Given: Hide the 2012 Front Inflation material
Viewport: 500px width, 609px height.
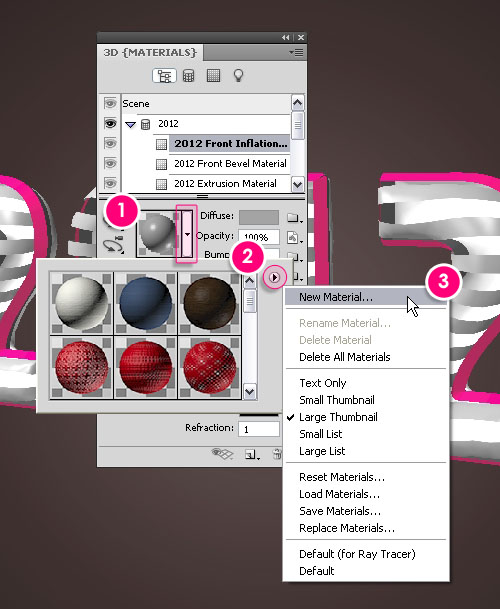Looking at the screenshot, I should (110, 143).
